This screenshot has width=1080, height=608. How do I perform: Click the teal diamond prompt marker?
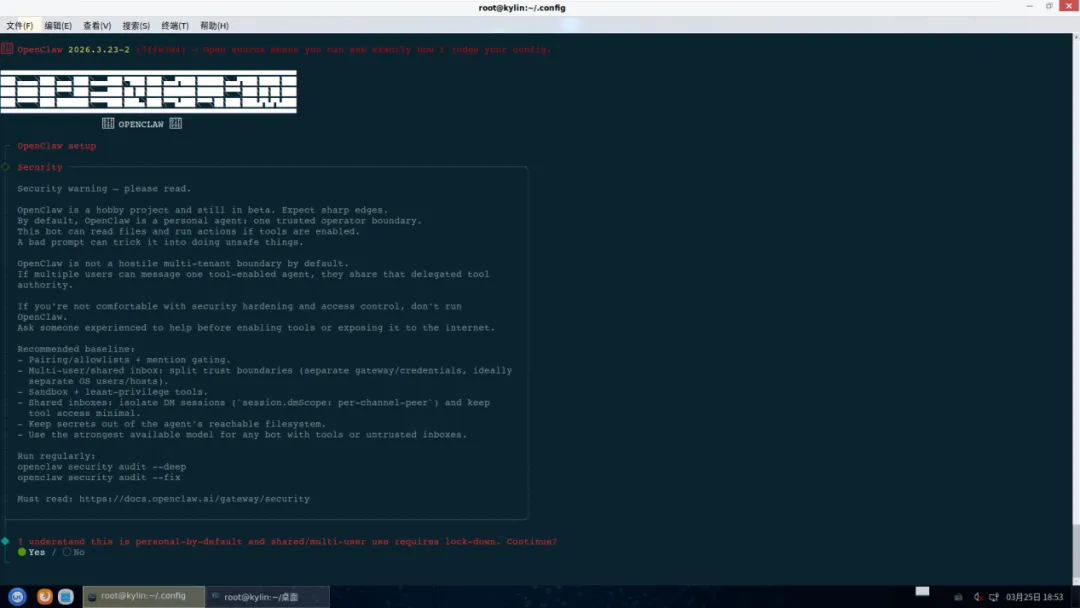(x=6, y=541)
